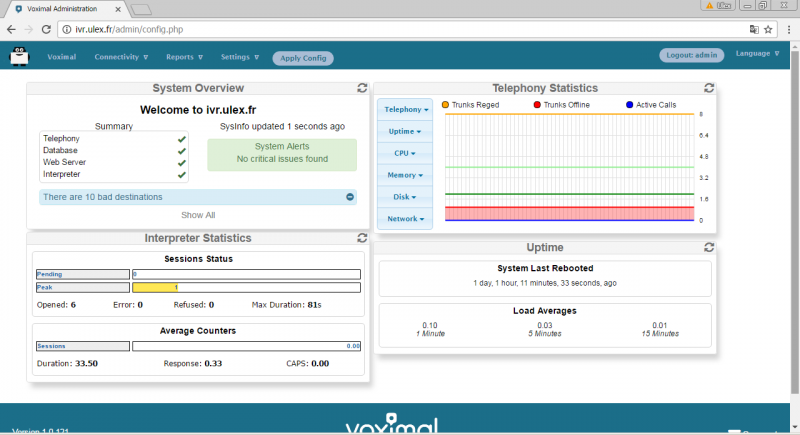Click browser back arrow
The width and height of the screenshot is (800, 435).
(x=11, y=30)
